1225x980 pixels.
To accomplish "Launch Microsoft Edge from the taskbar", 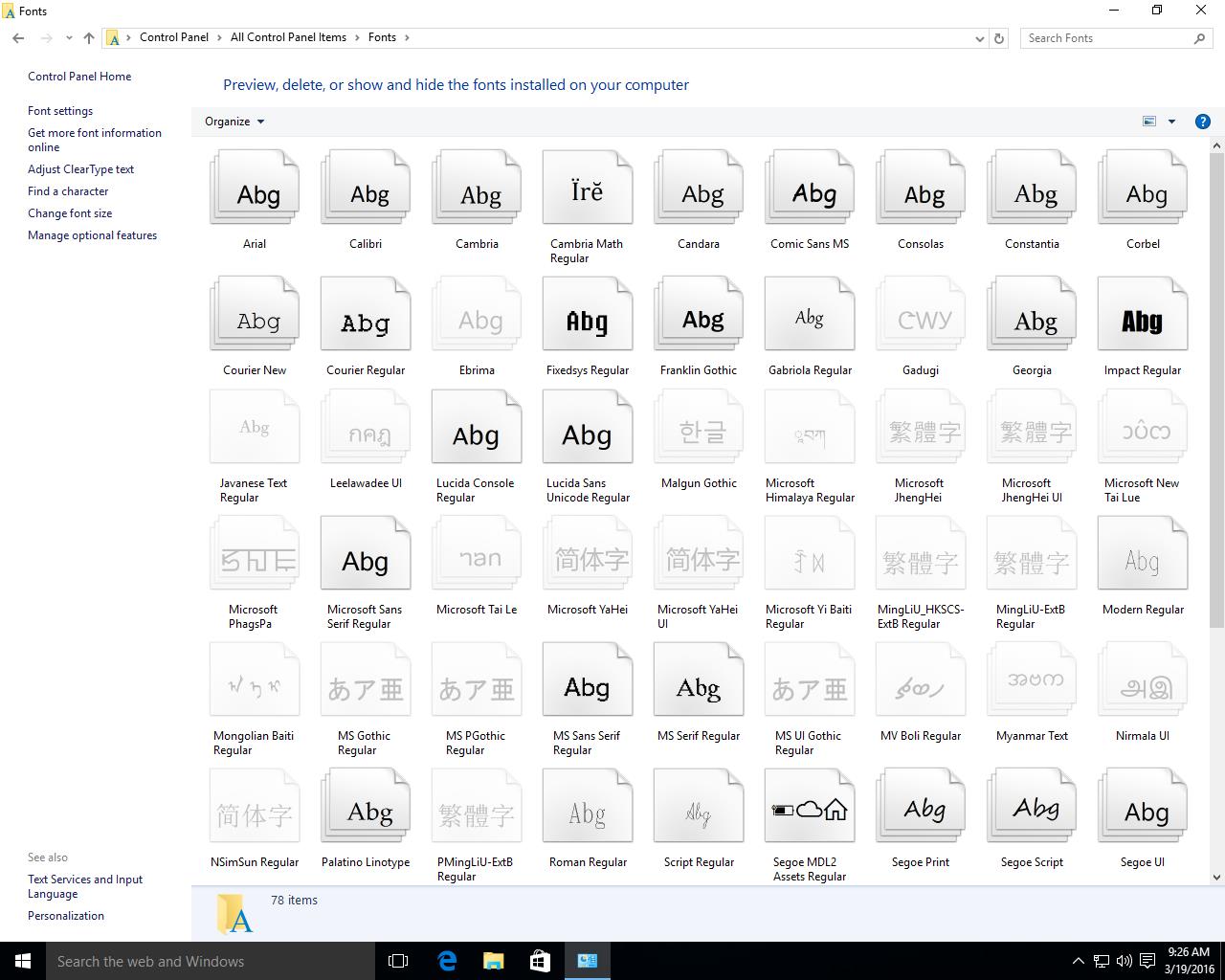I will (446, 961).
